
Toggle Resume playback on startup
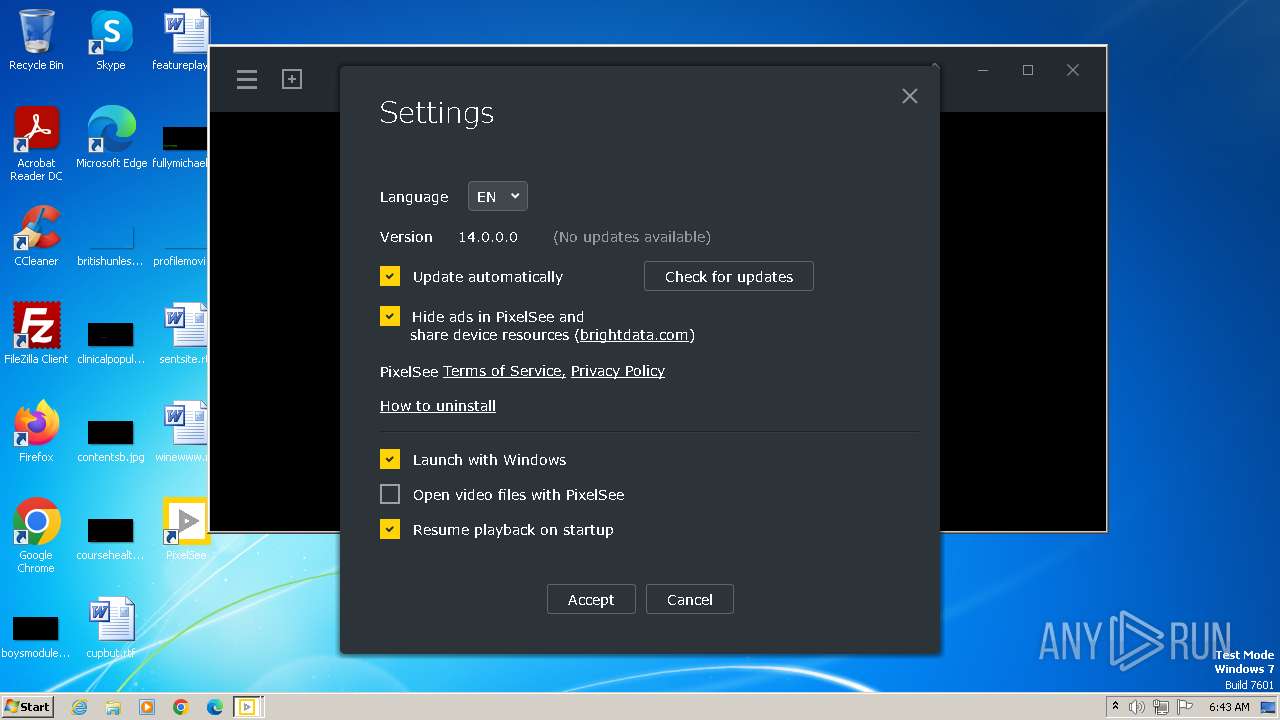pyautogui.click(x=390, y=529)
